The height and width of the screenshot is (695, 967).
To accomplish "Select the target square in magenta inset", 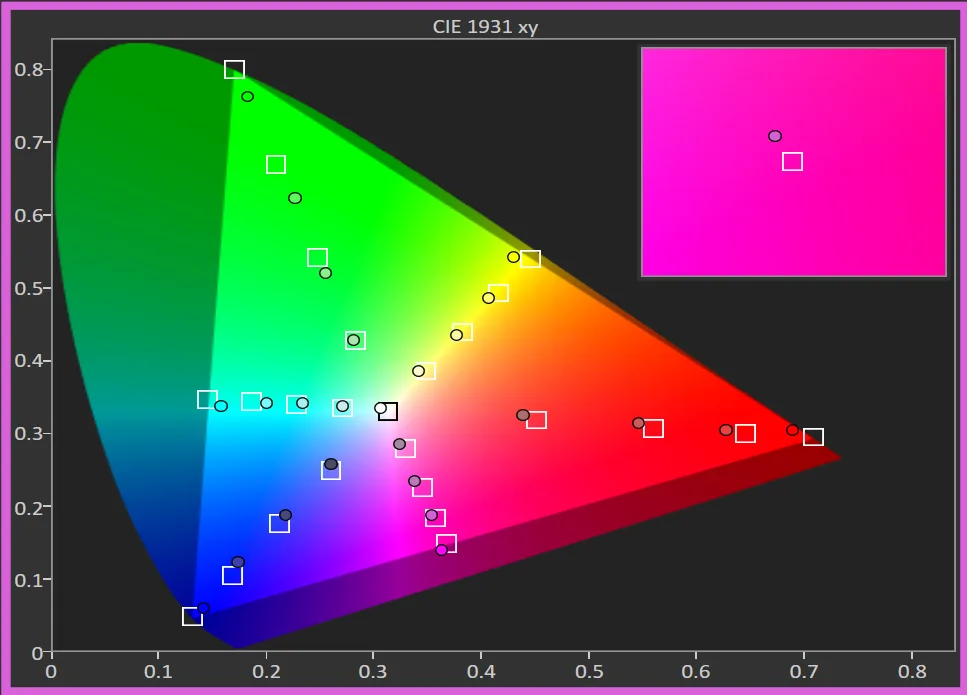I will point(792,162).
